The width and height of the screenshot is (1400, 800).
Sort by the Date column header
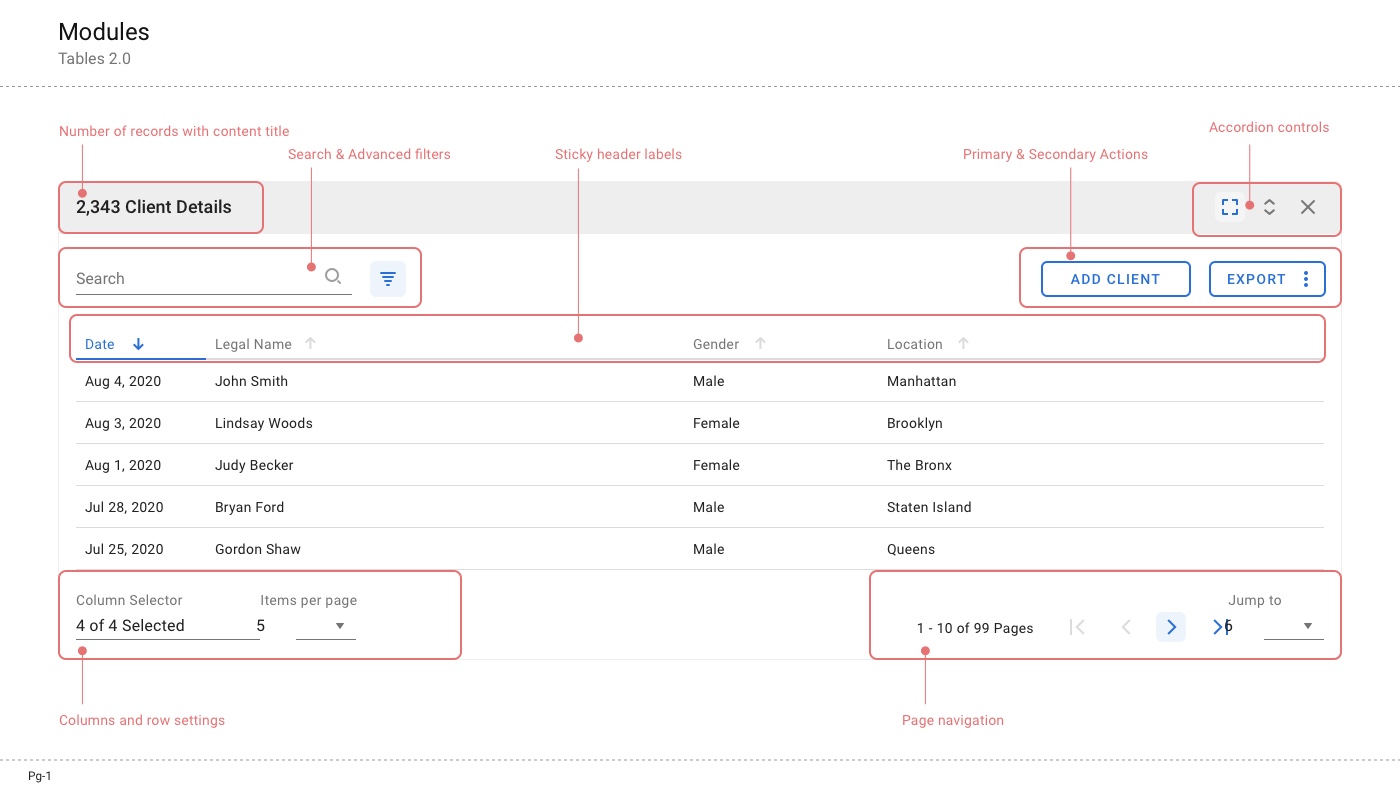coord(100,344)
